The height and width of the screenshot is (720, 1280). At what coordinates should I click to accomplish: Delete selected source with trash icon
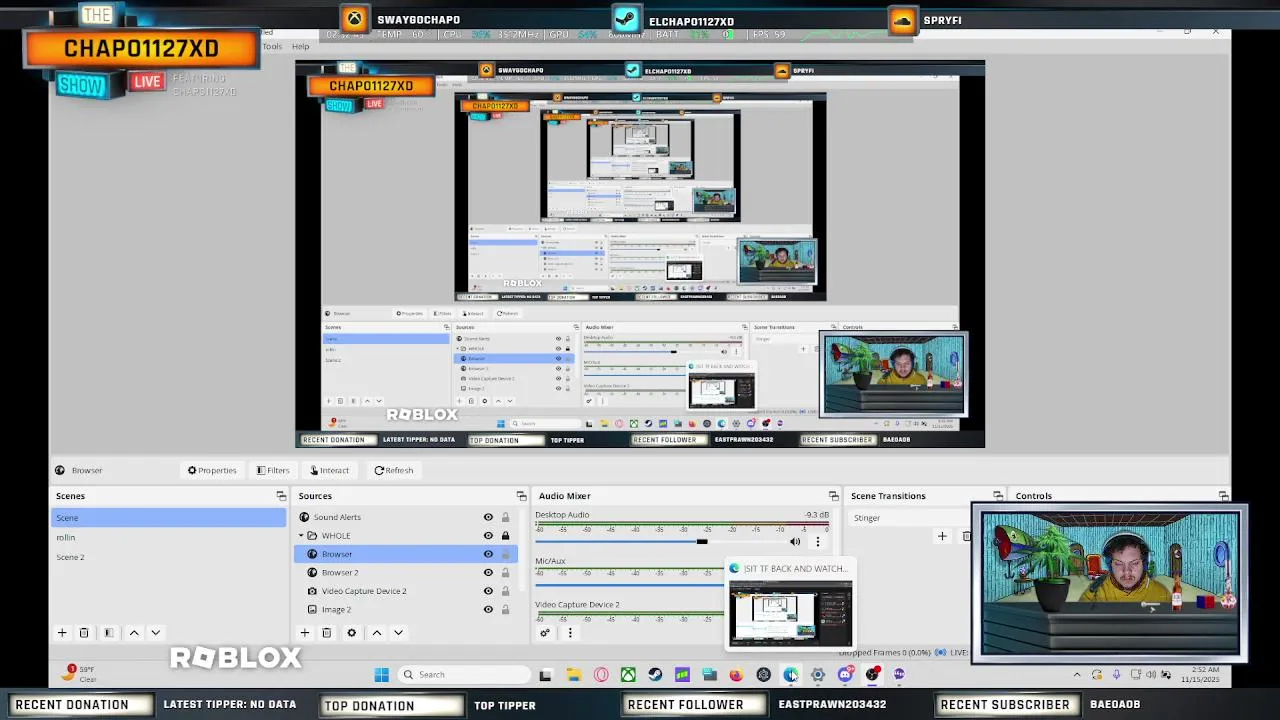326,633
